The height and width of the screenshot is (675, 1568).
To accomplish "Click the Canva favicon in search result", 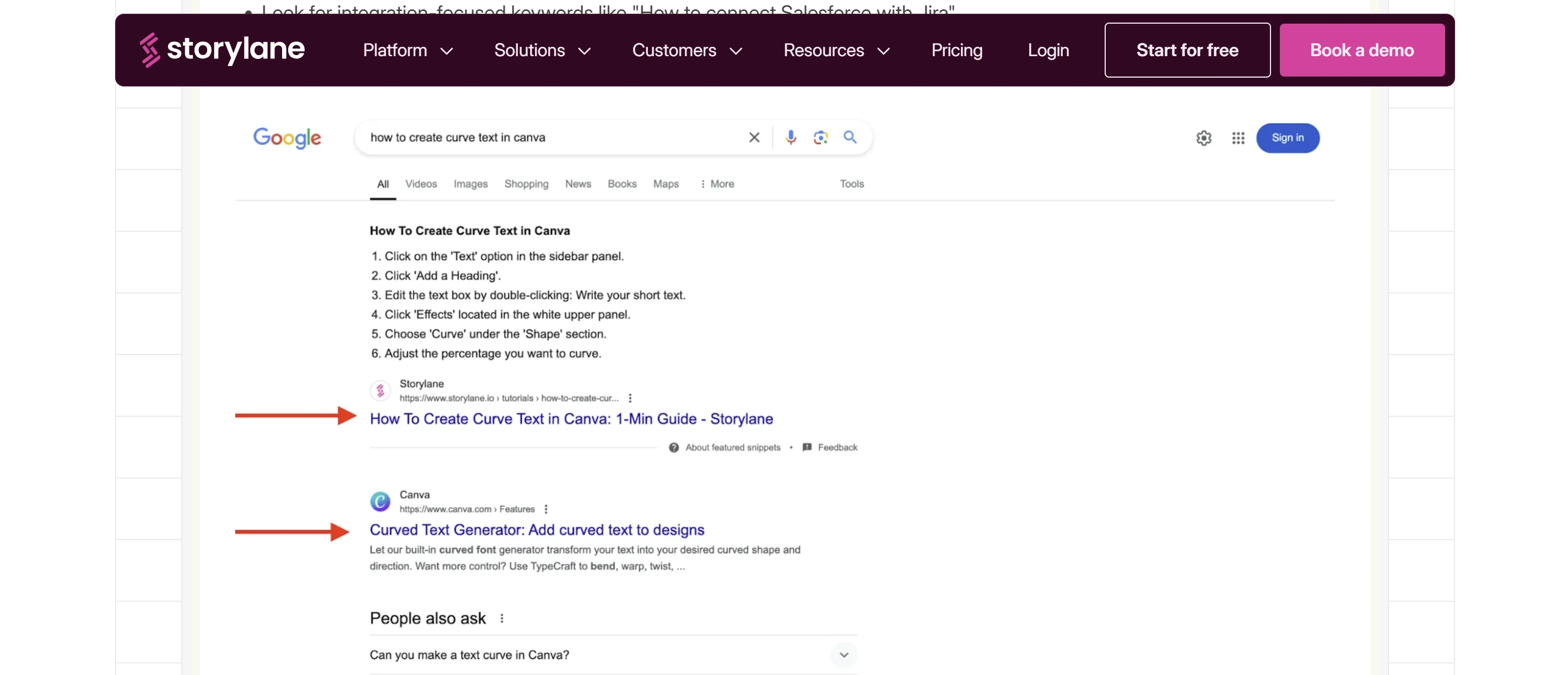I will (380, 501).
